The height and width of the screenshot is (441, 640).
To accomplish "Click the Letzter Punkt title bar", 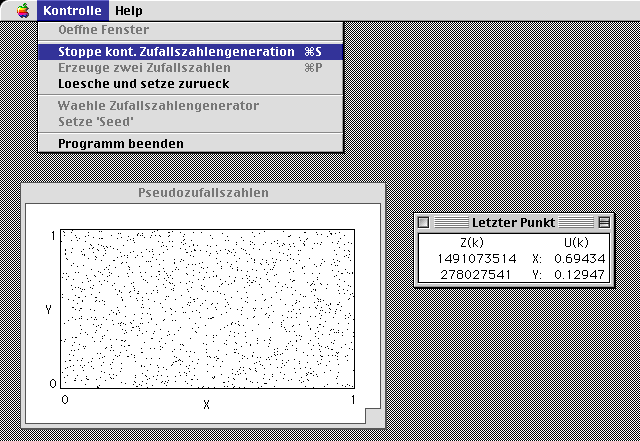I will pos(513,223).
